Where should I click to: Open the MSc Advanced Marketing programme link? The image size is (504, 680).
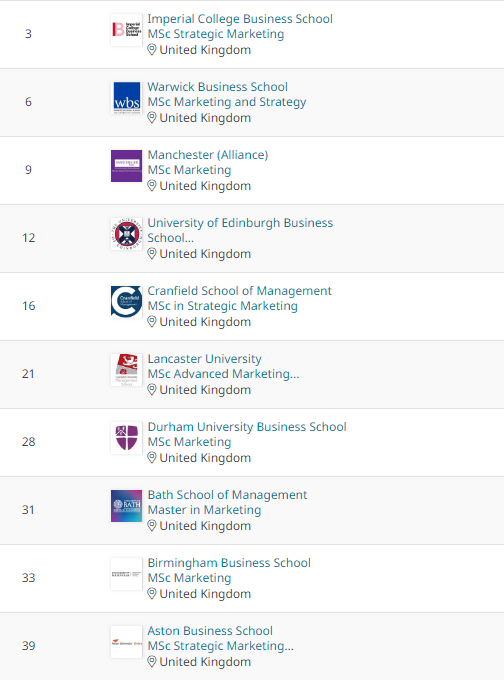click(x=223, y=374)
